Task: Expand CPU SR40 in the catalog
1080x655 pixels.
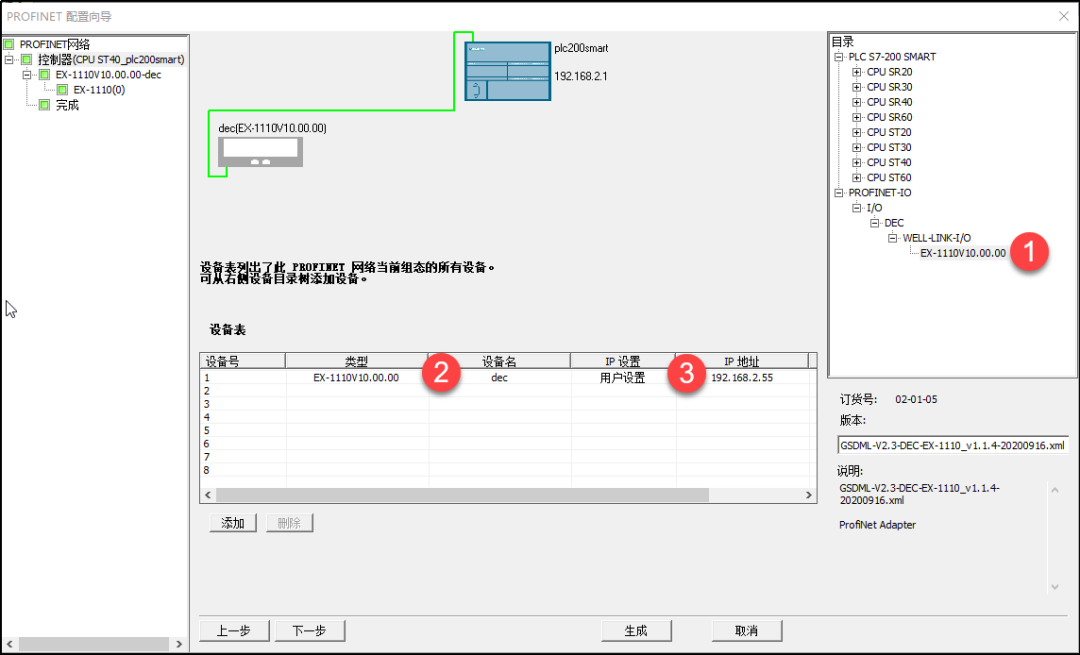Action: pos(856,102)
